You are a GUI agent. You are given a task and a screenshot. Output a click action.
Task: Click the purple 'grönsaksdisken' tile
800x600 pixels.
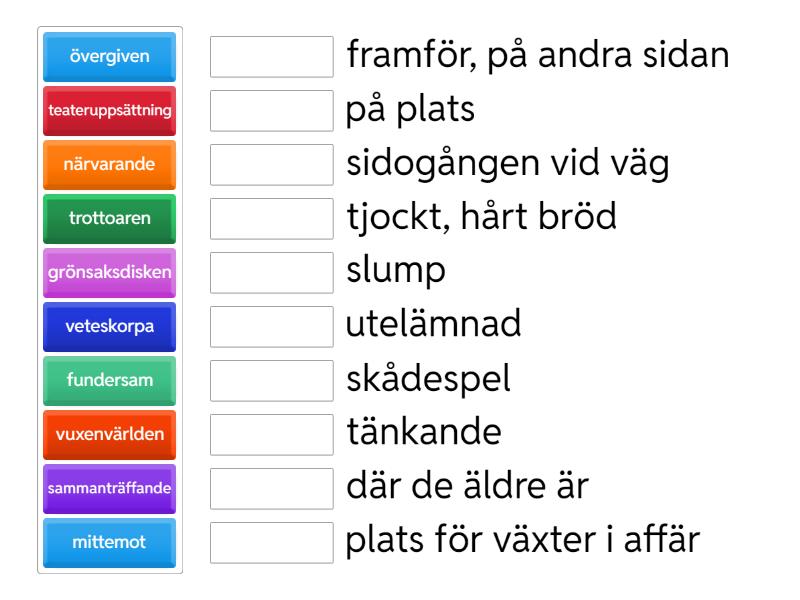[110, 273]
